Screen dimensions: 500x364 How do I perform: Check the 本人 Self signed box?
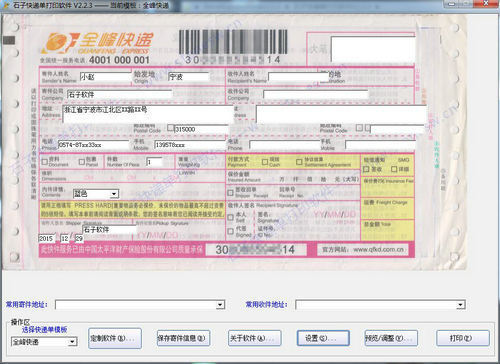coord(230,217)
